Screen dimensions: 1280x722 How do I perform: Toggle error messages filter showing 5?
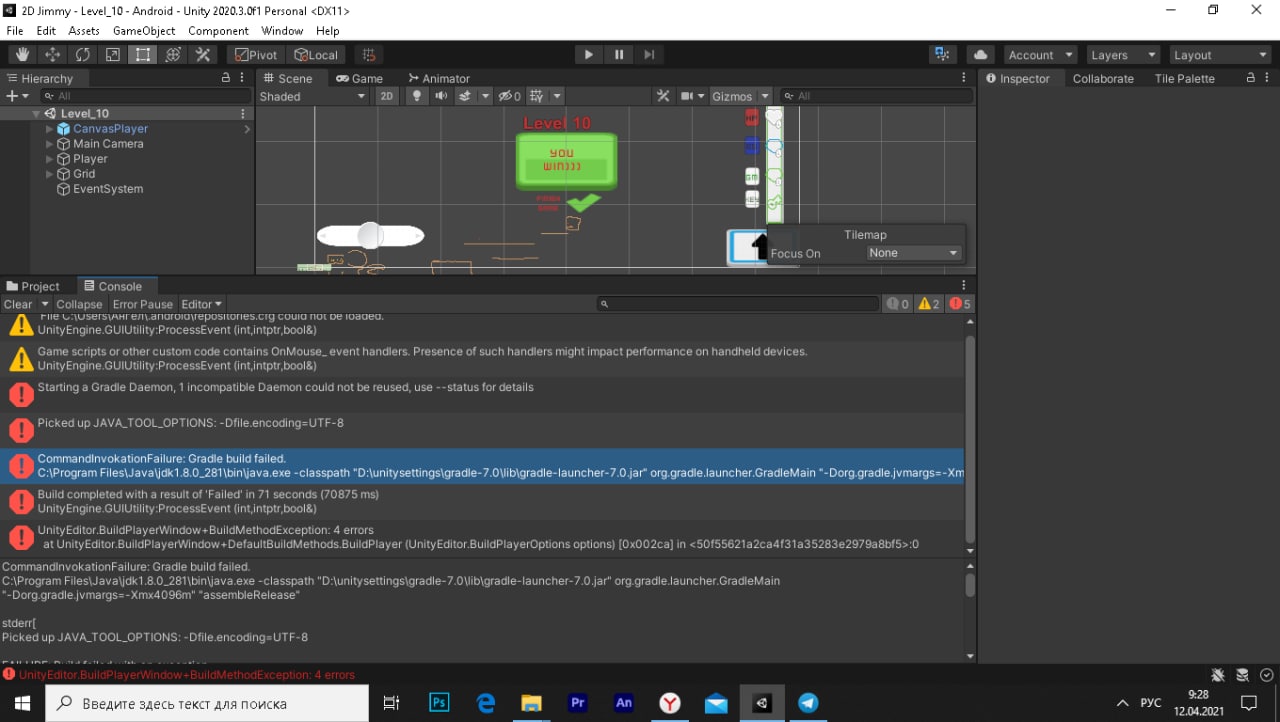pos(960,304)
